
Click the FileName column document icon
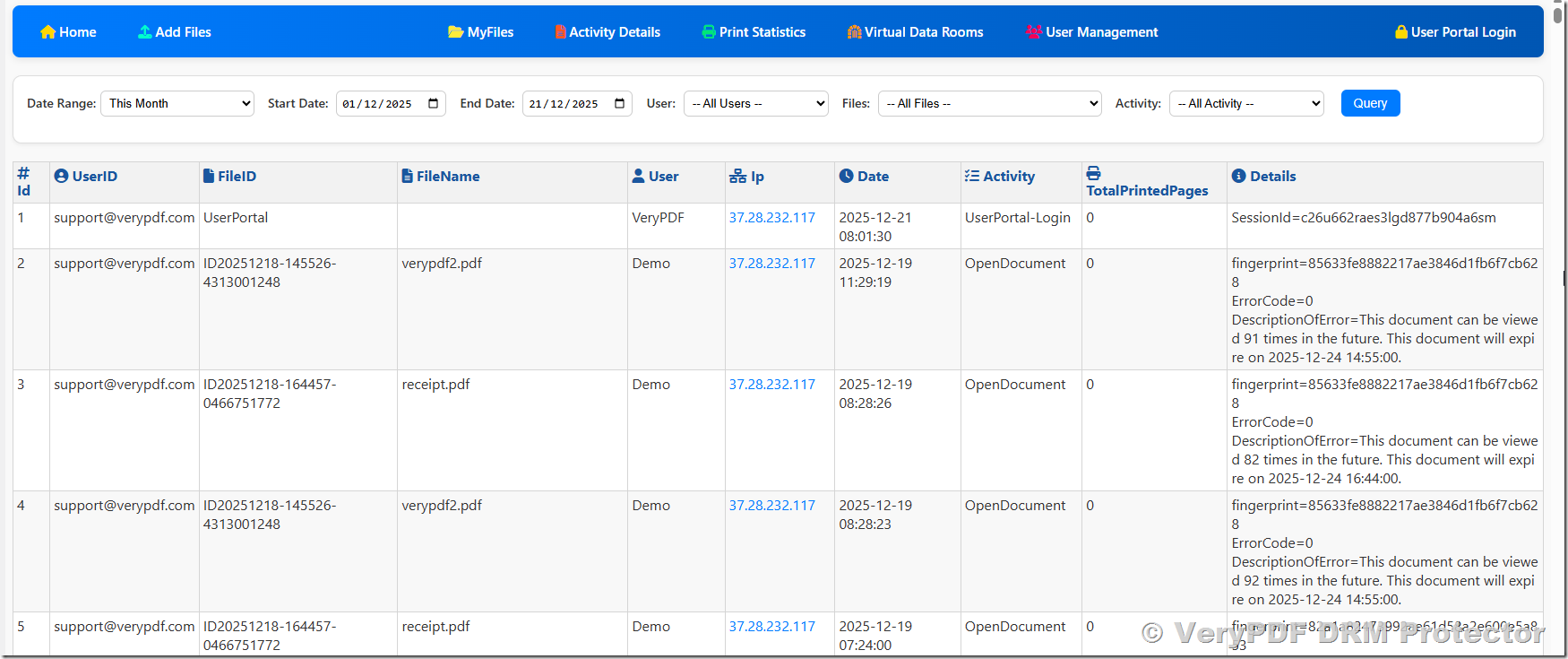408,176
